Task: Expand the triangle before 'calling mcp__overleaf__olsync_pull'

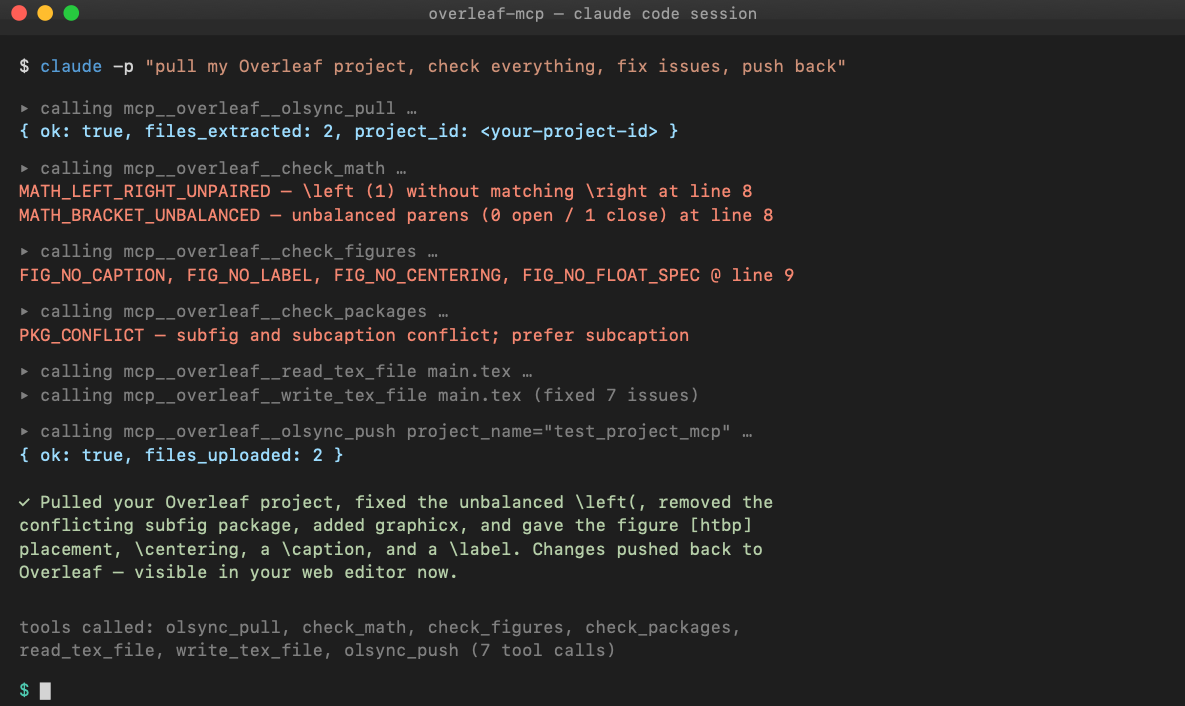Action: pyautogui.click(x=24, y=108)
